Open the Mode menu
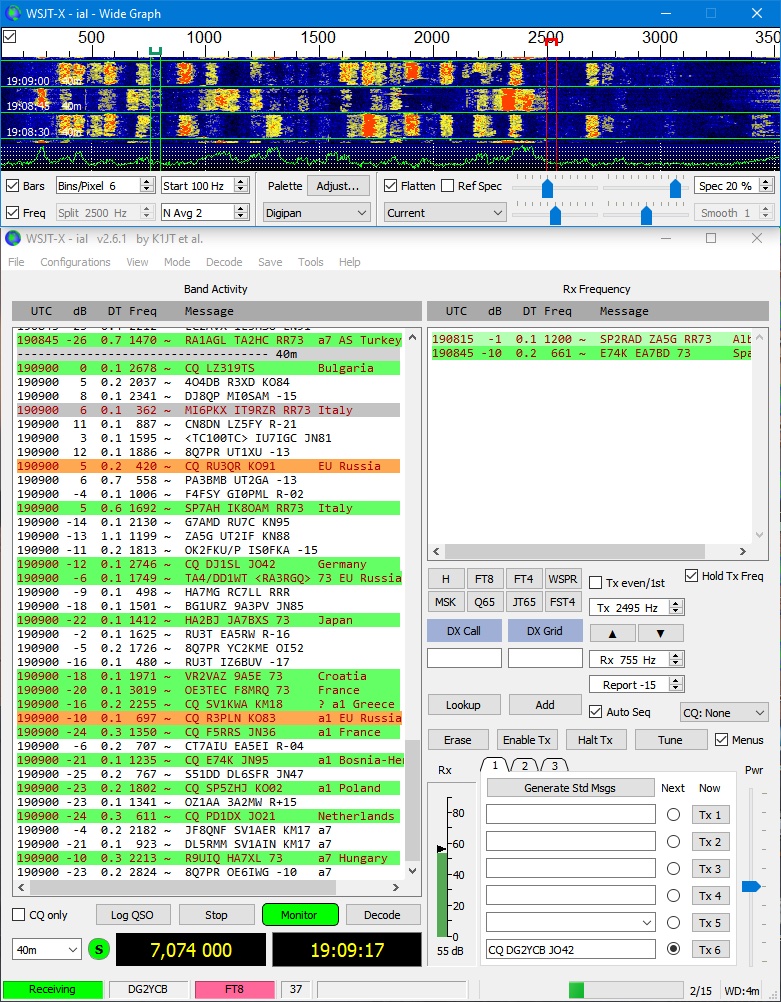Screen dimensions: 781x1002 pos(177,262)
